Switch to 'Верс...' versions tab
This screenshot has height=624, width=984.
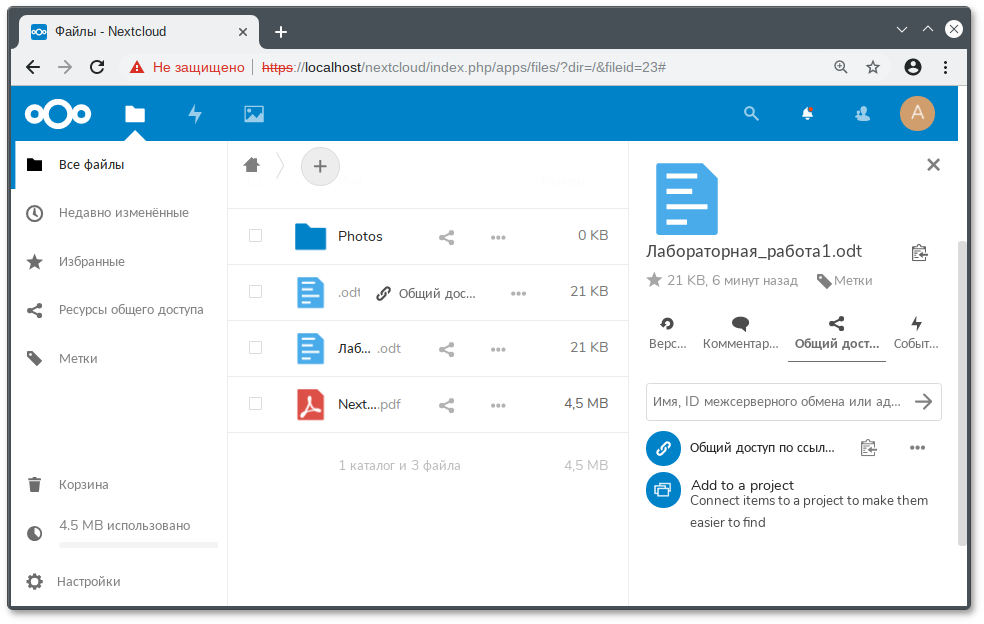pyautogui.click(x=667, y=333)
